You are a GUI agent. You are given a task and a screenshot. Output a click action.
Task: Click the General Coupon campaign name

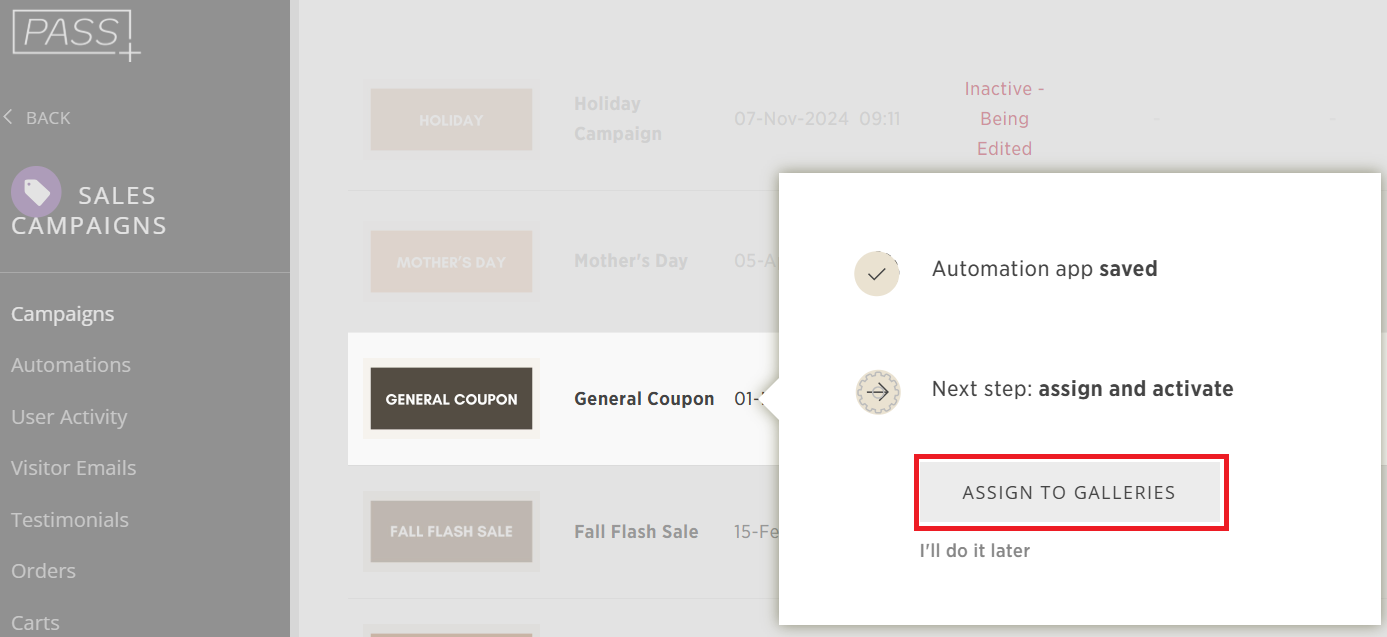tap(644, 398)
